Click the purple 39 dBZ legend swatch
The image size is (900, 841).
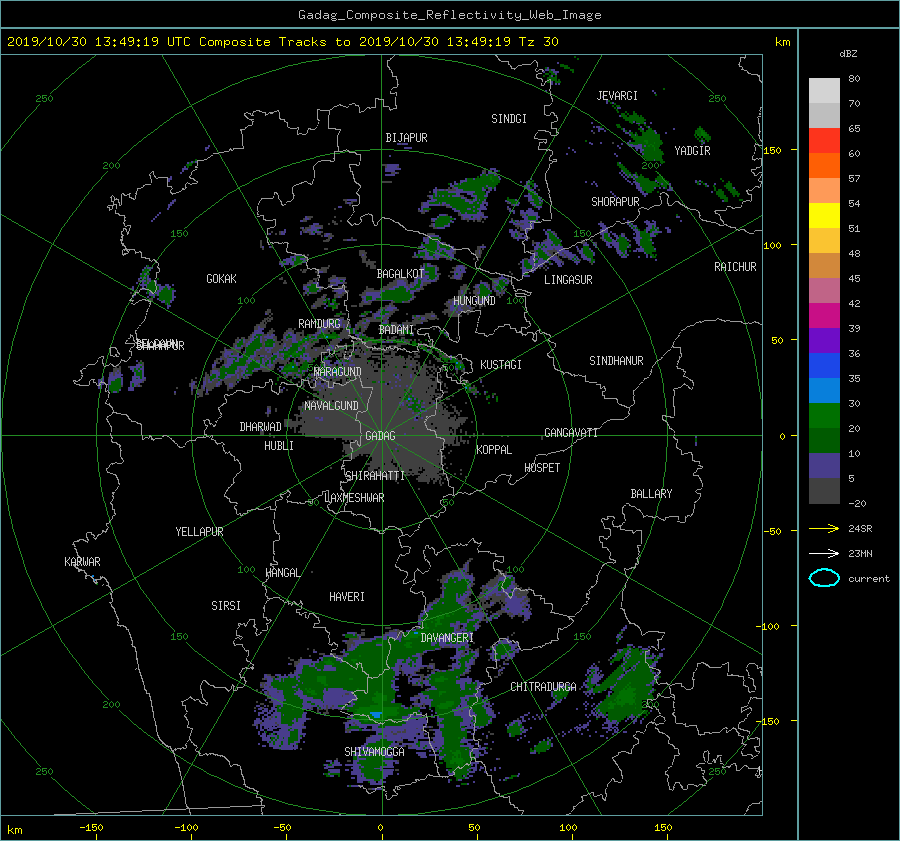[x=824, y=340]
